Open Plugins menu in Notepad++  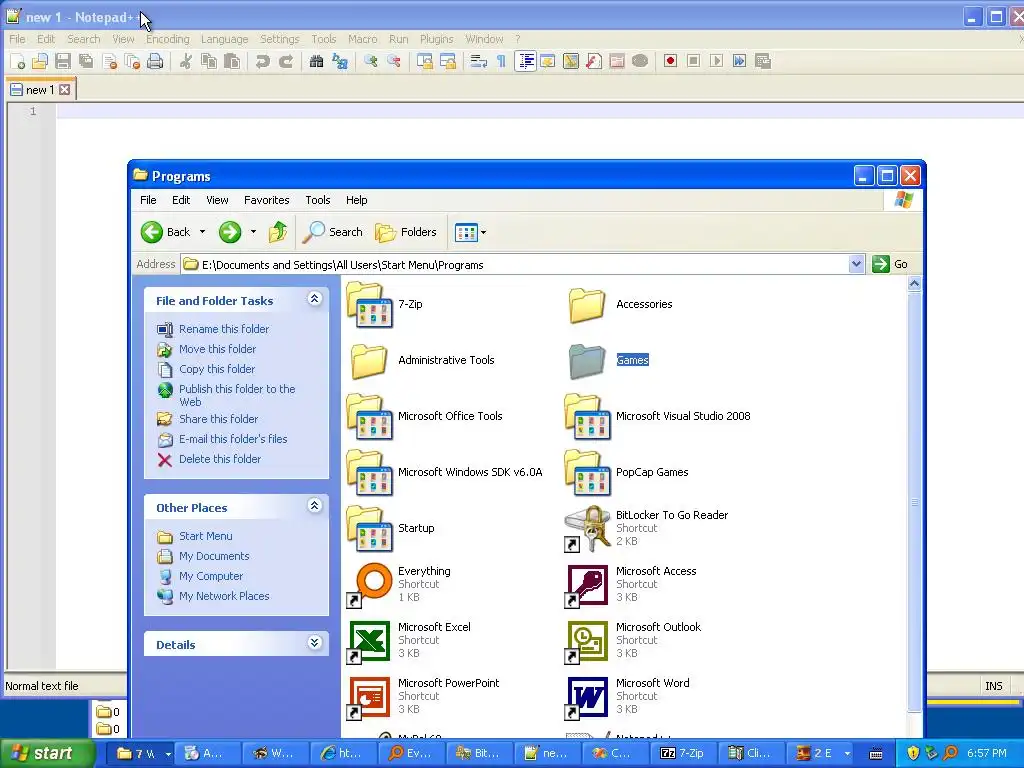(436, 39)
